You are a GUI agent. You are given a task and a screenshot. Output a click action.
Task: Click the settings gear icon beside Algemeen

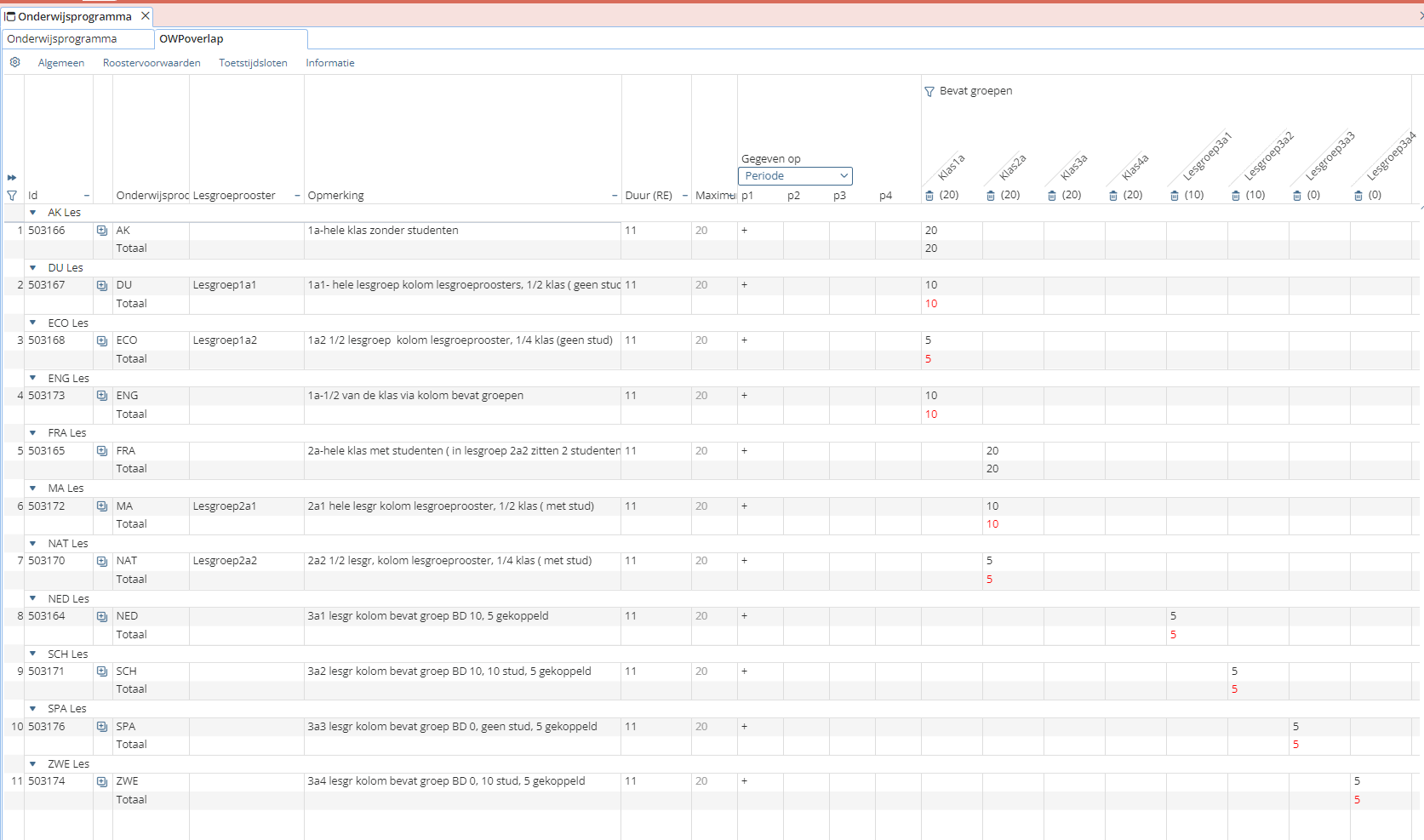point(14,62)
